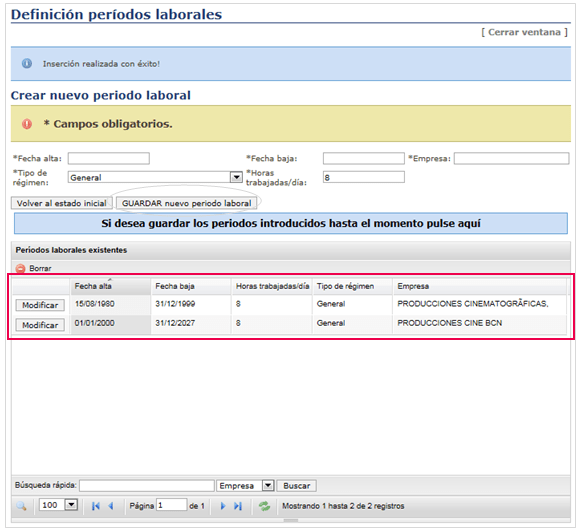The height and width of the screenshot is (532, 582).
Task: Click GUARDAR nuevo periodo laboral button
Action: click(187, 203)
